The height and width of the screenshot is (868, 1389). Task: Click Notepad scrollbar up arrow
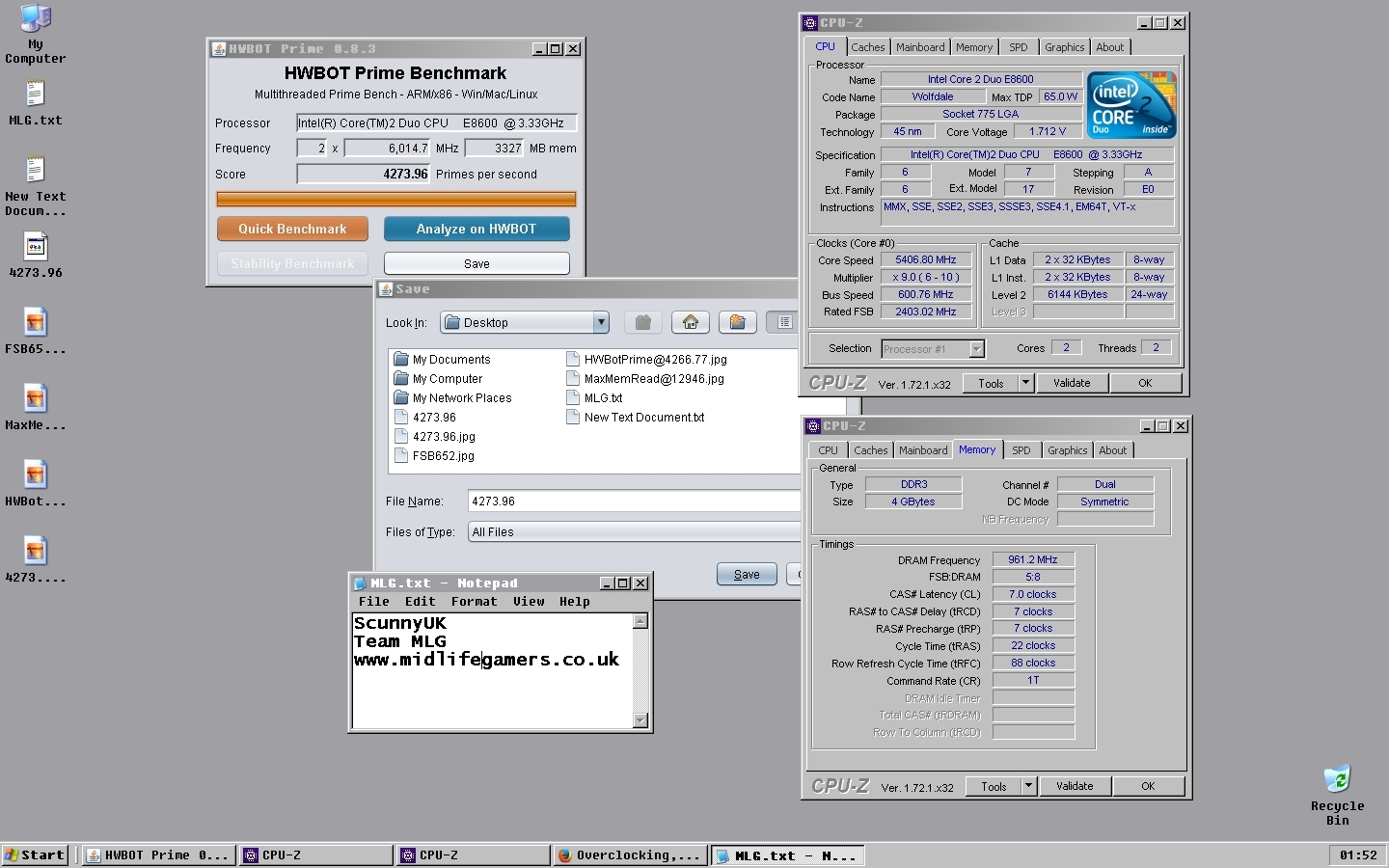pos(640,622)
